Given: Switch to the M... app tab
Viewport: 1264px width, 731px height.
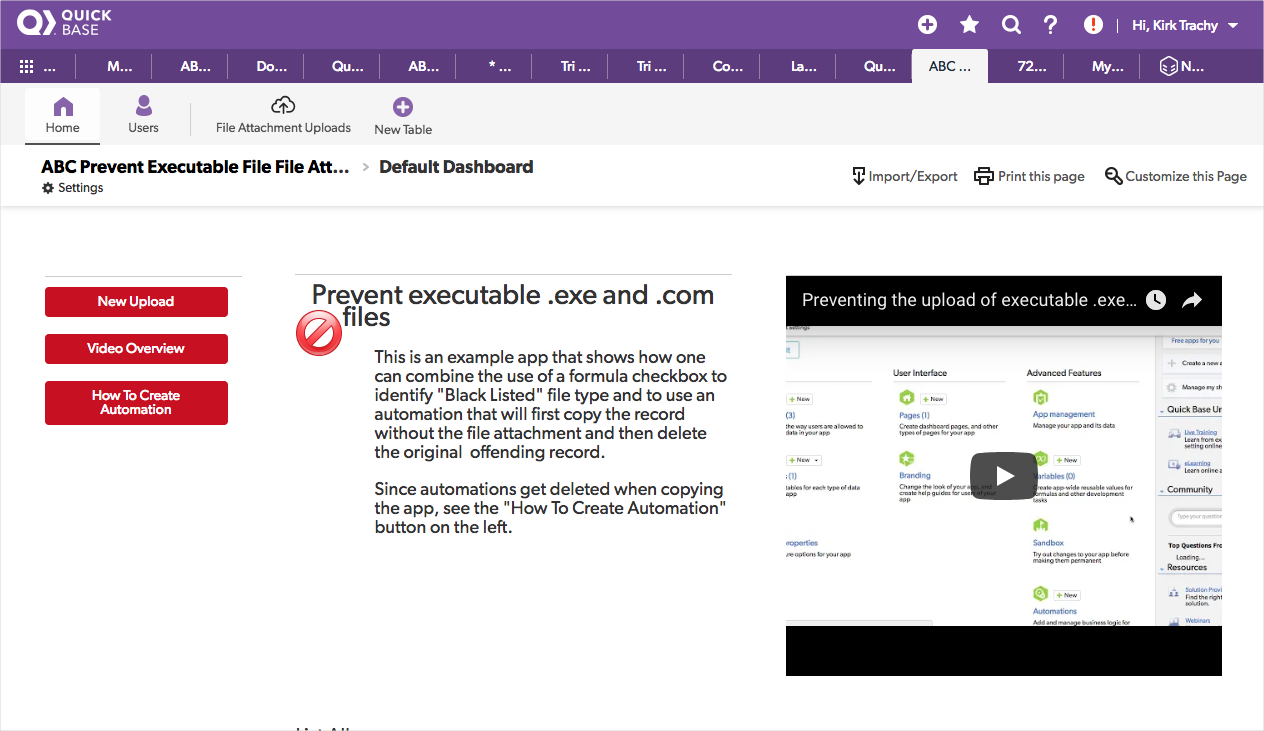Looking at the screenshot, I should 119,67.
